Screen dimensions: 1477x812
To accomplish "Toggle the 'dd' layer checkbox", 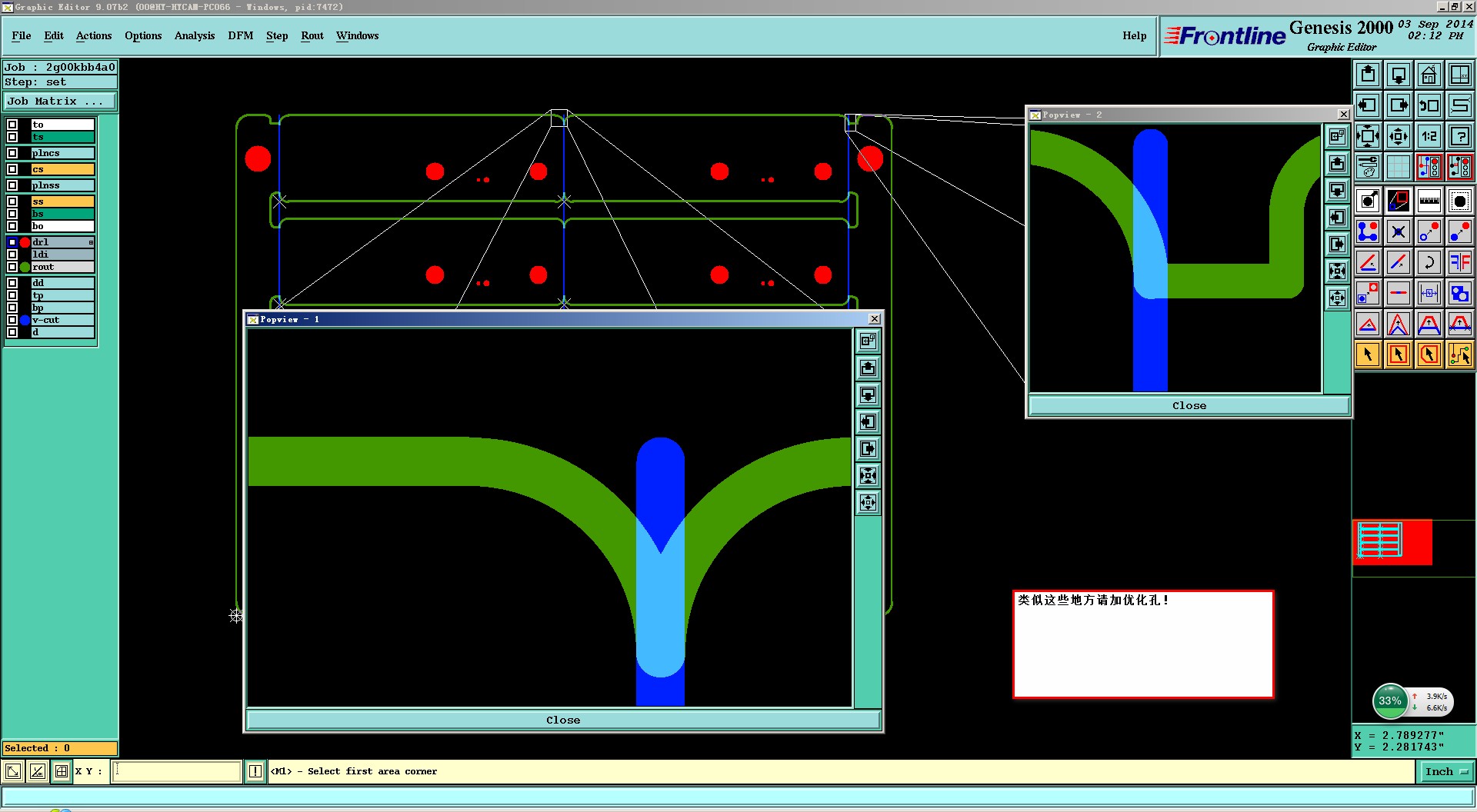I will pyautogui.click(x=12, y=283).
